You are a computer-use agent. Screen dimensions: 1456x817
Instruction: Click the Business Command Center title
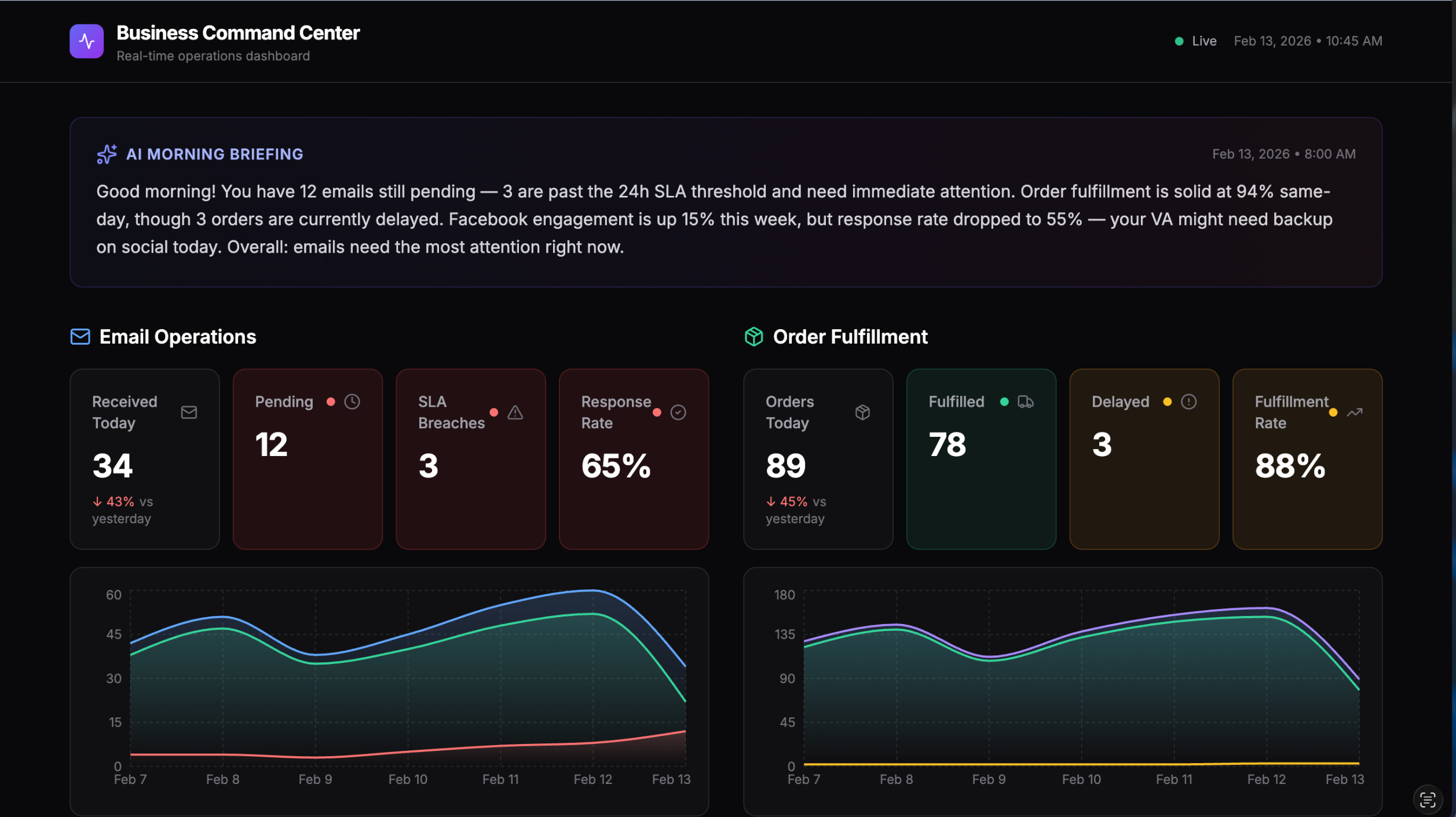tap(238, 33)
